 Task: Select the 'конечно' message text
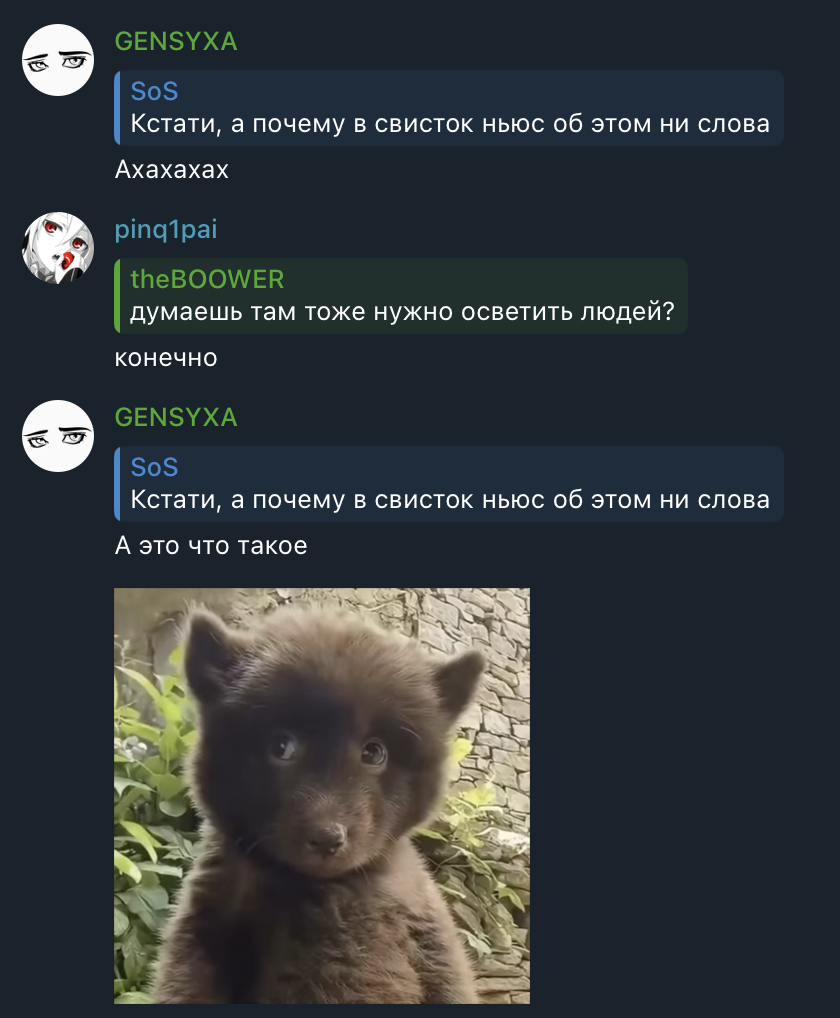point(166,358)
